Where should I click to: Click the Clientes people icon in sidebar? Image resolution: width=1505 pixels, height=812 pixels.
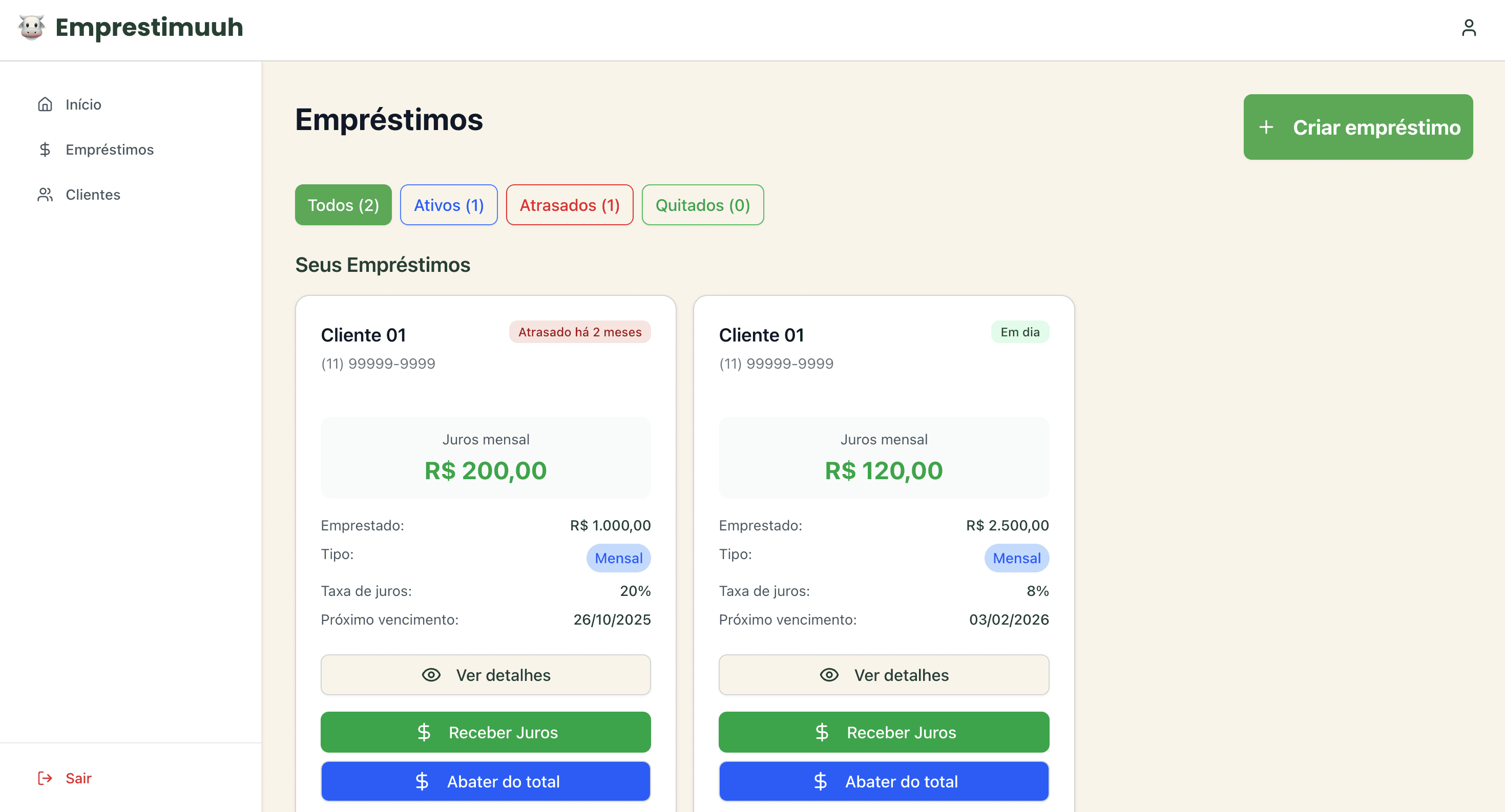pos(45,195)
